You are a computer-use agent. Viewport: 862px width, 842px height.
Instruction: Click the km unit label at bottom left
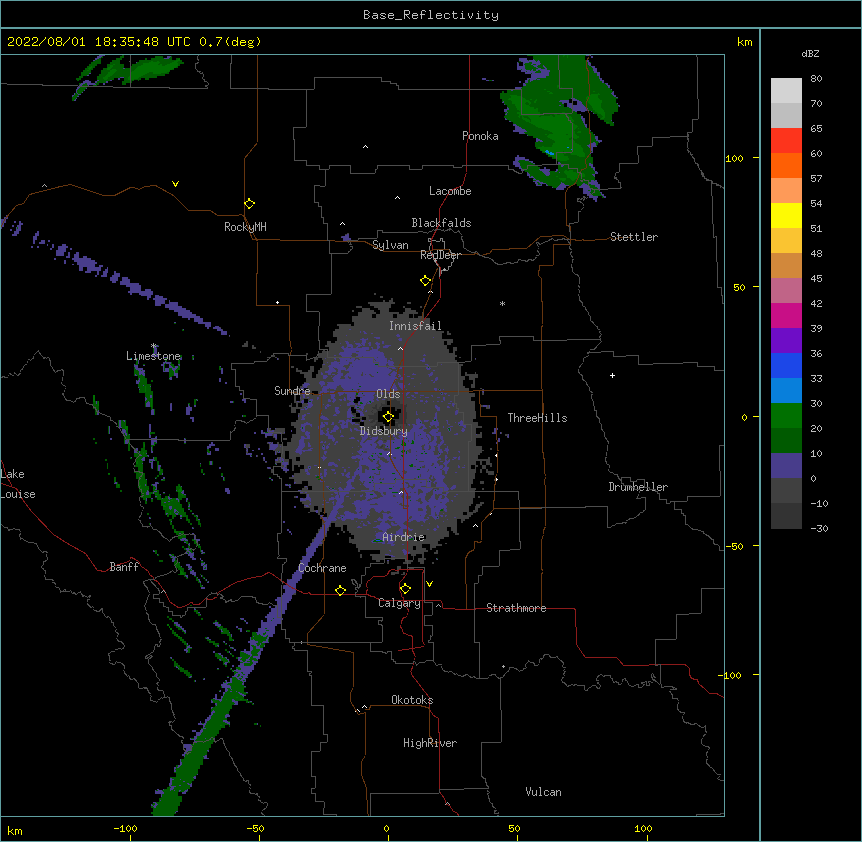15,831
